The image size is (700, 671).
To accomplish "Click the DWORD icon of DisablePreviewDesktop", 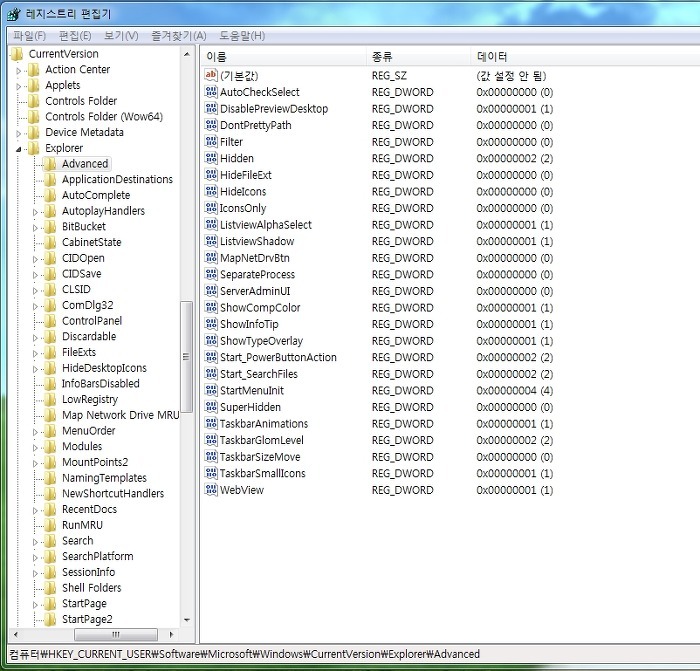I will pyautogui.click(x=211, y=108).
